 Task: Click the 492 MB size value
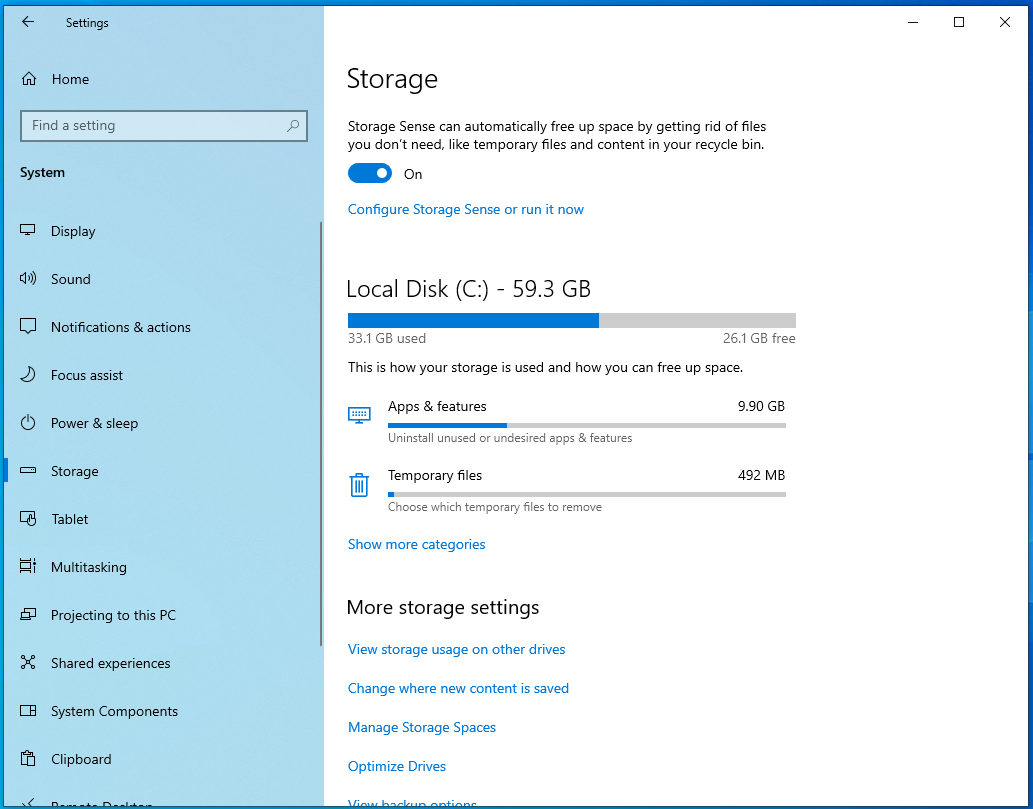[x=761, y=475]
